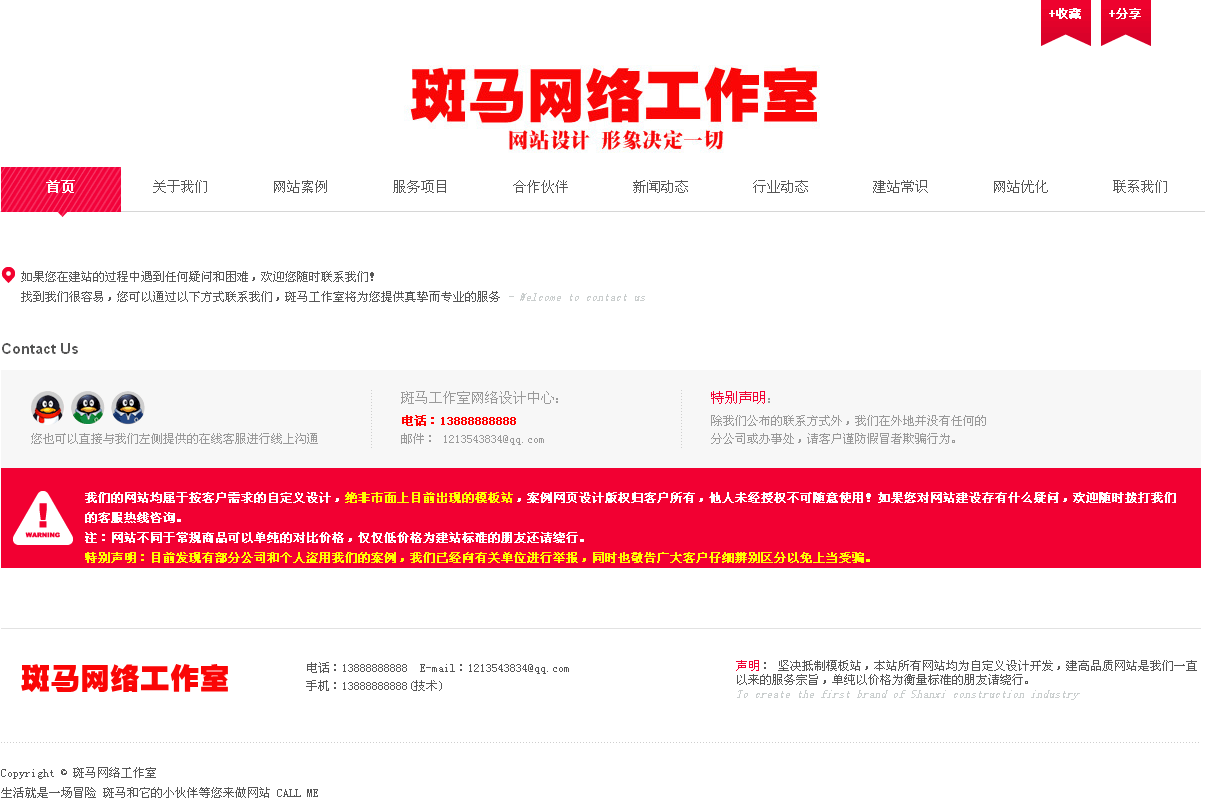
Task: Visit the 建站常识 section
Action: 900,187
